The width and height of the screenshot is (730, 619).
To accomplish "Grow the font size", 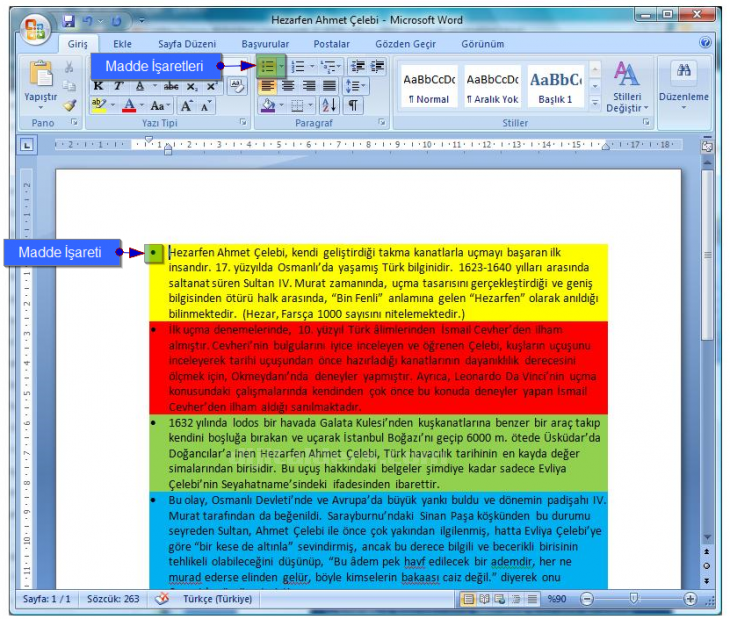I will tap(187, 106).
